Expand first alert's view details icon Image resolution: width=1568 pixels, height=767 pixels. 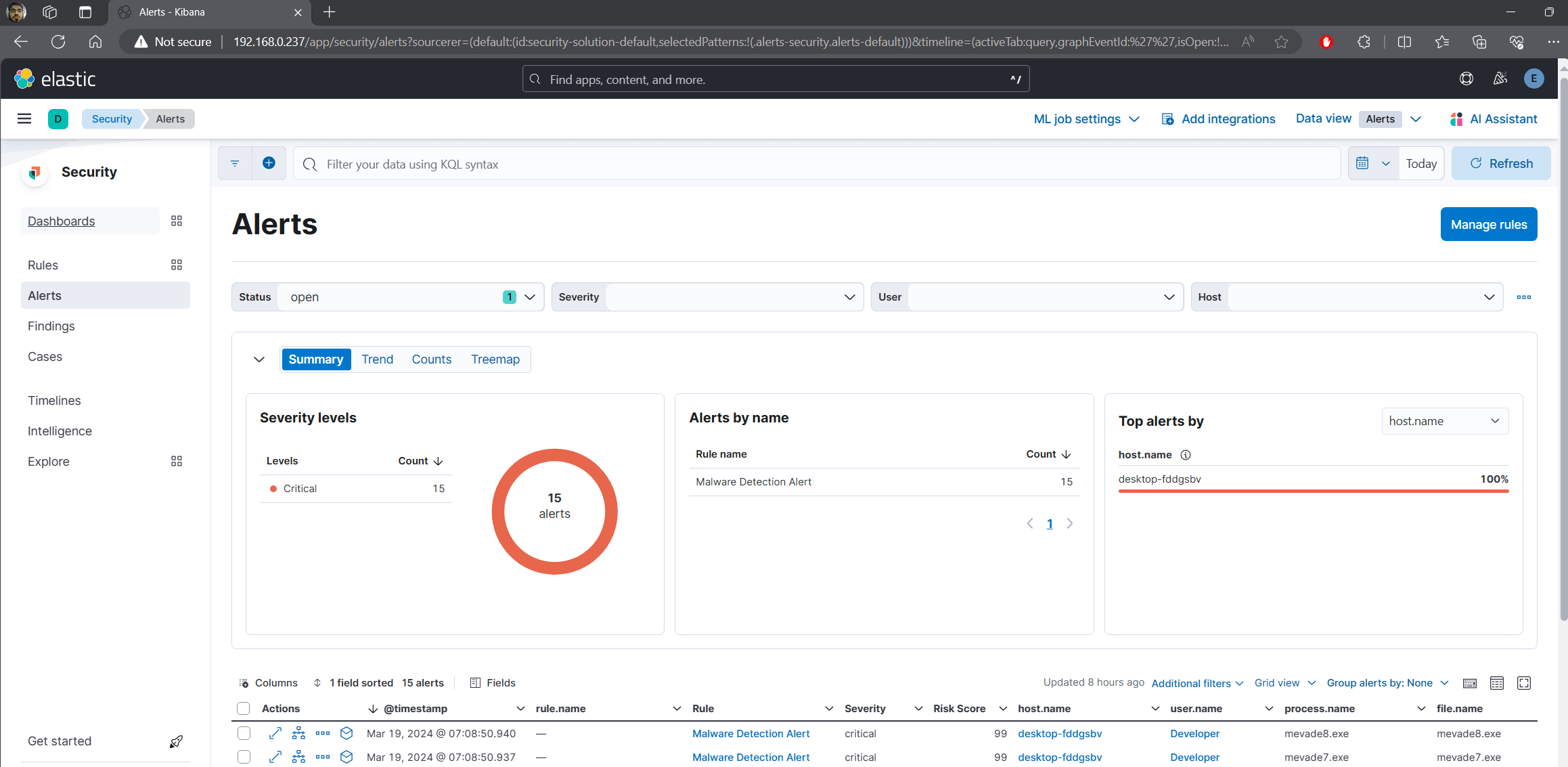pos(275,733)
